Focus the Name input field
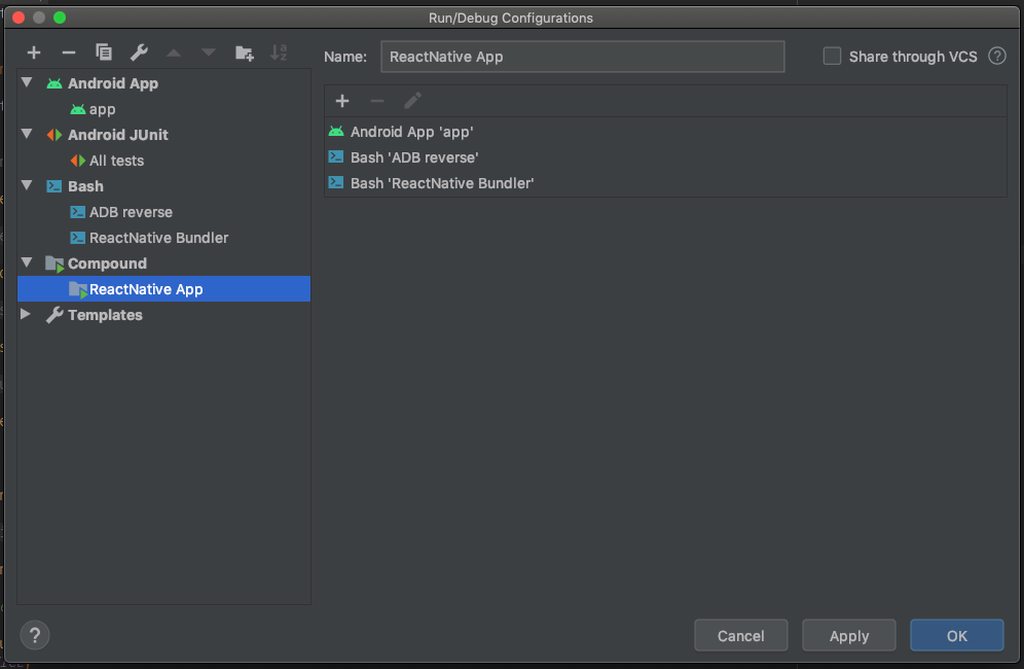 click(583, 56)
